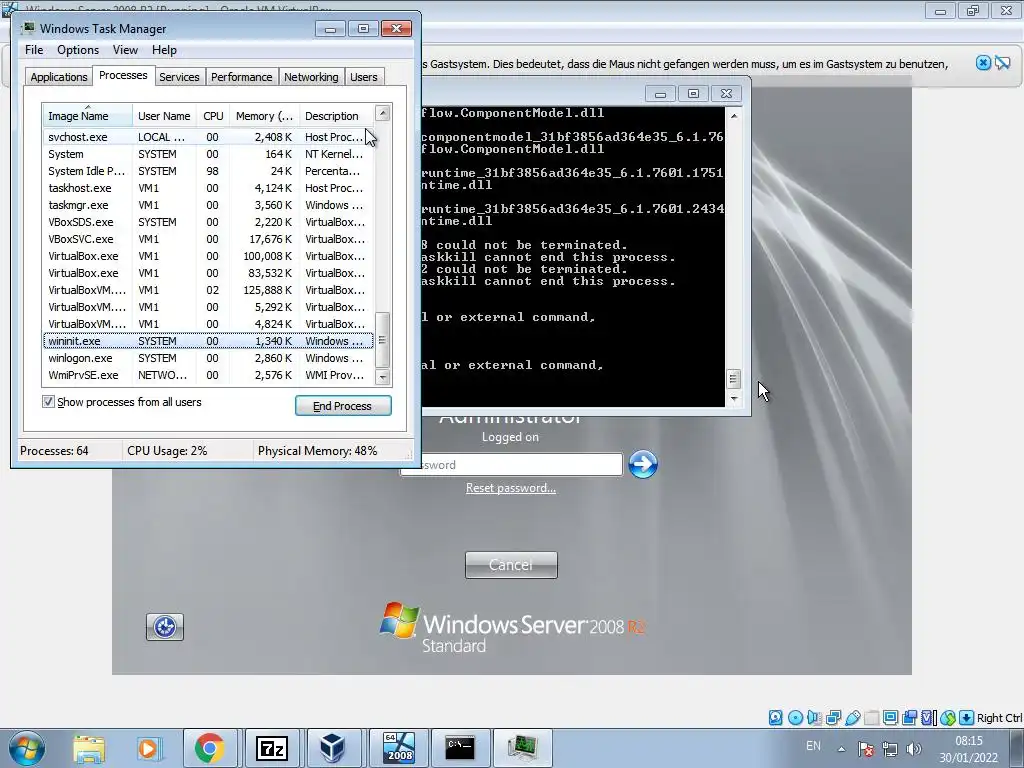Click the Reset password link
Viewport: 1024px width, 768px height.
[511, 488]
